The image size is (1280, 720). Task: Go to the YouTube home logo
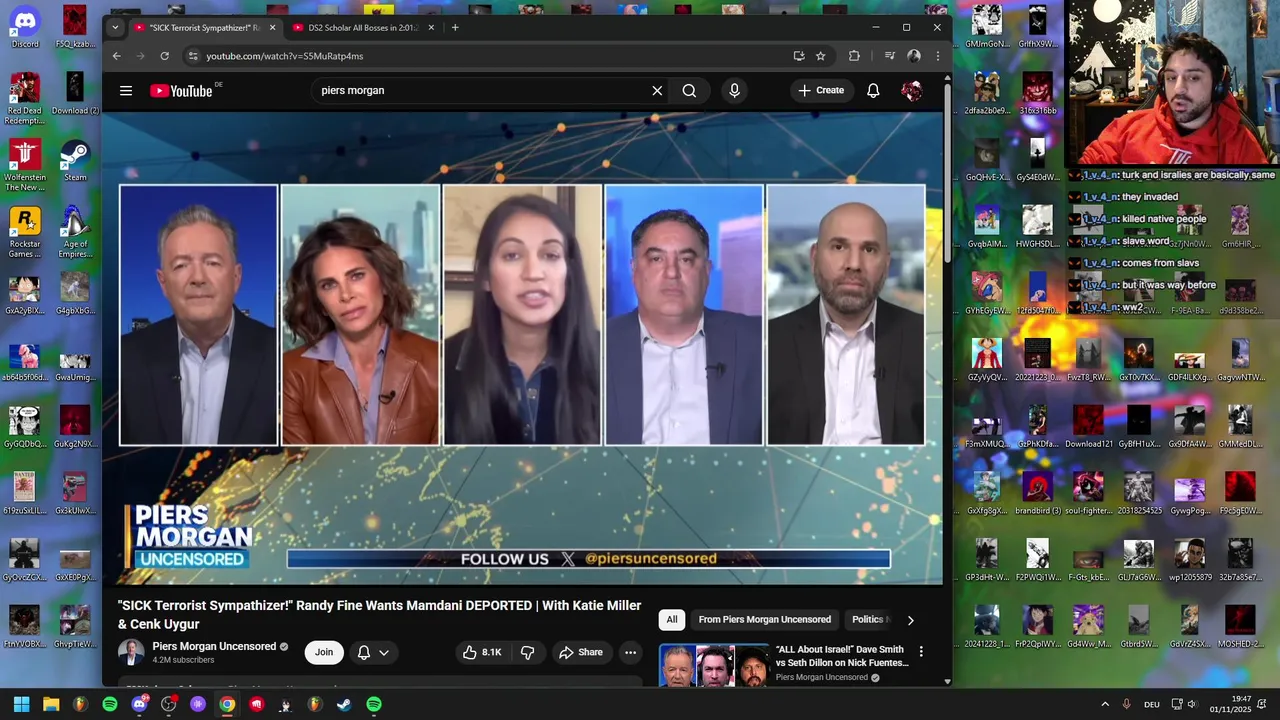coord(181,90)
